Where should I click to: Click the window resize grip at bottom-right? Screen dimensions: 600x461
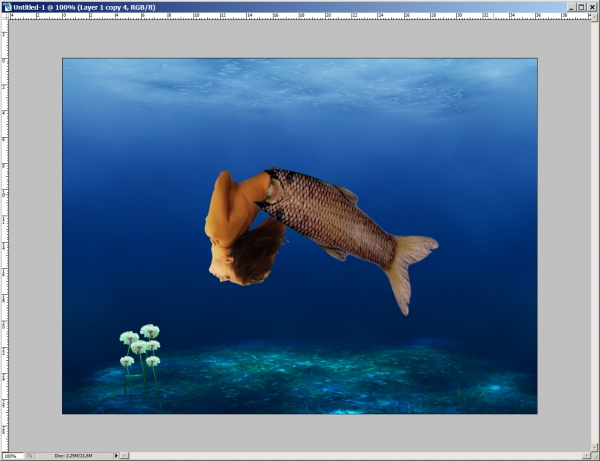pyautogui.click(x=594, y=456)
